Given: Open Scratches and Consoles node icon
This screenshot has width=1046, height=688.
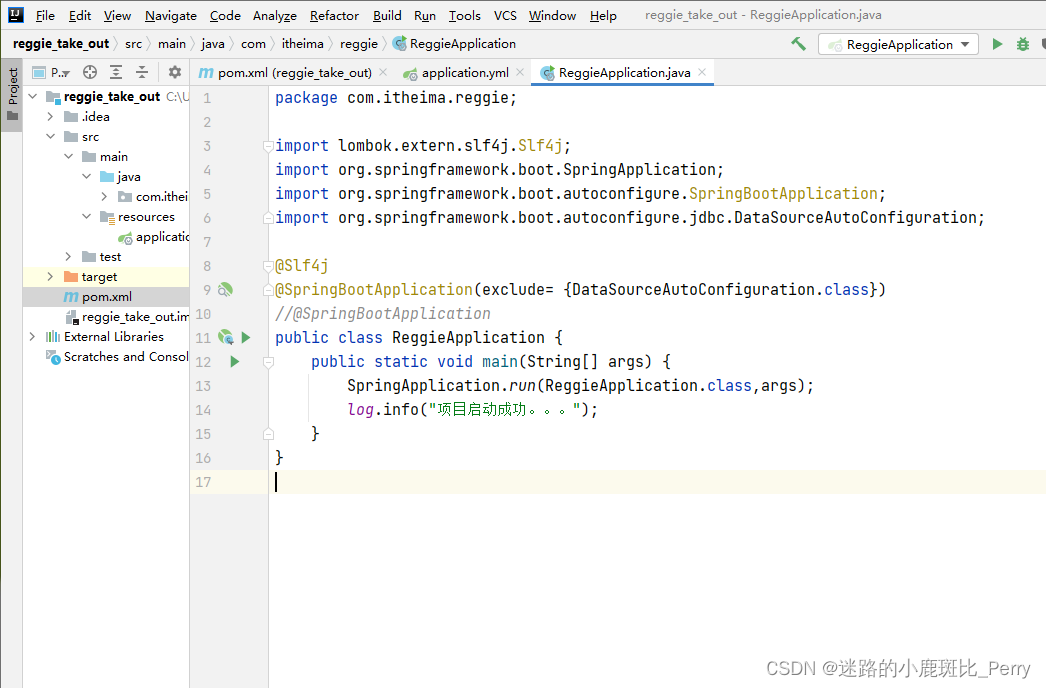Looking at the screenshot, I should pos(50,357).
